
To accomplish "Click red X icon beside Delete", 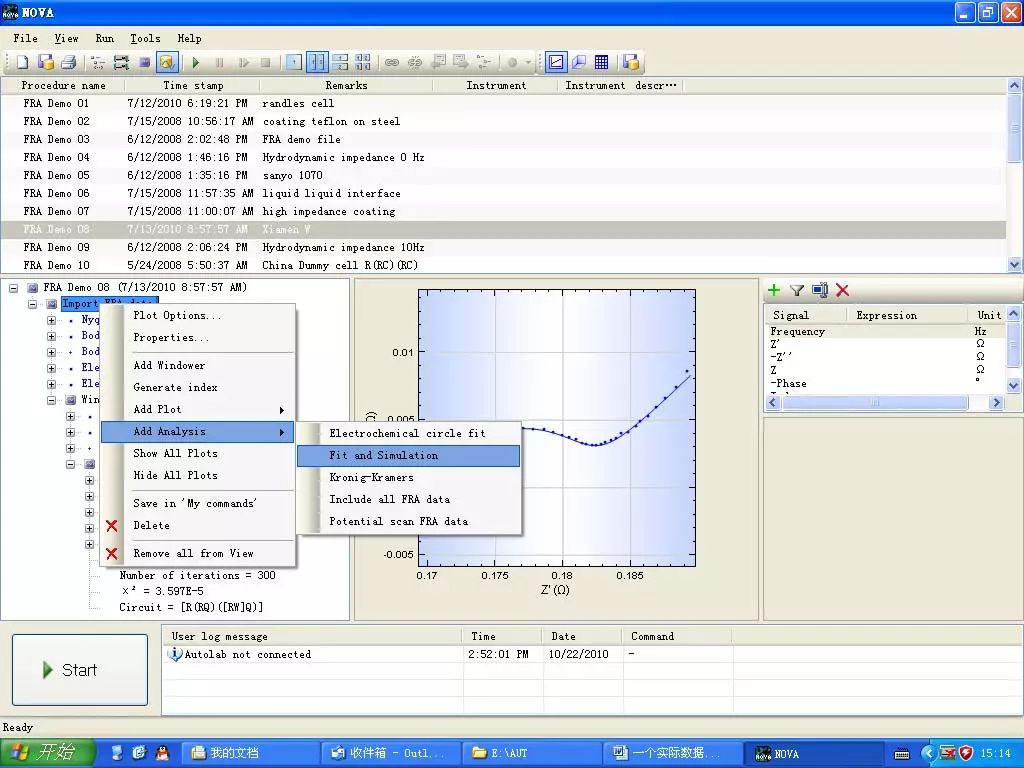I will pos(112,526).
